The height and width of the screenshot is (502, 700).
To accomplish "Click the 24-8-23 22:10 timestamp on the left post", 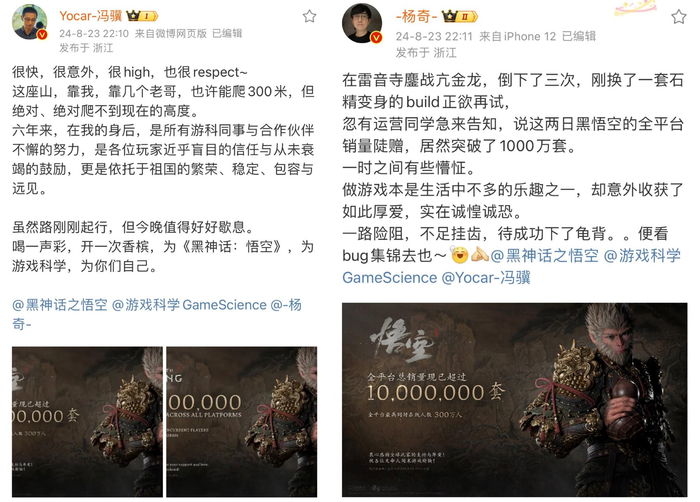I will [x=94, y=33].
